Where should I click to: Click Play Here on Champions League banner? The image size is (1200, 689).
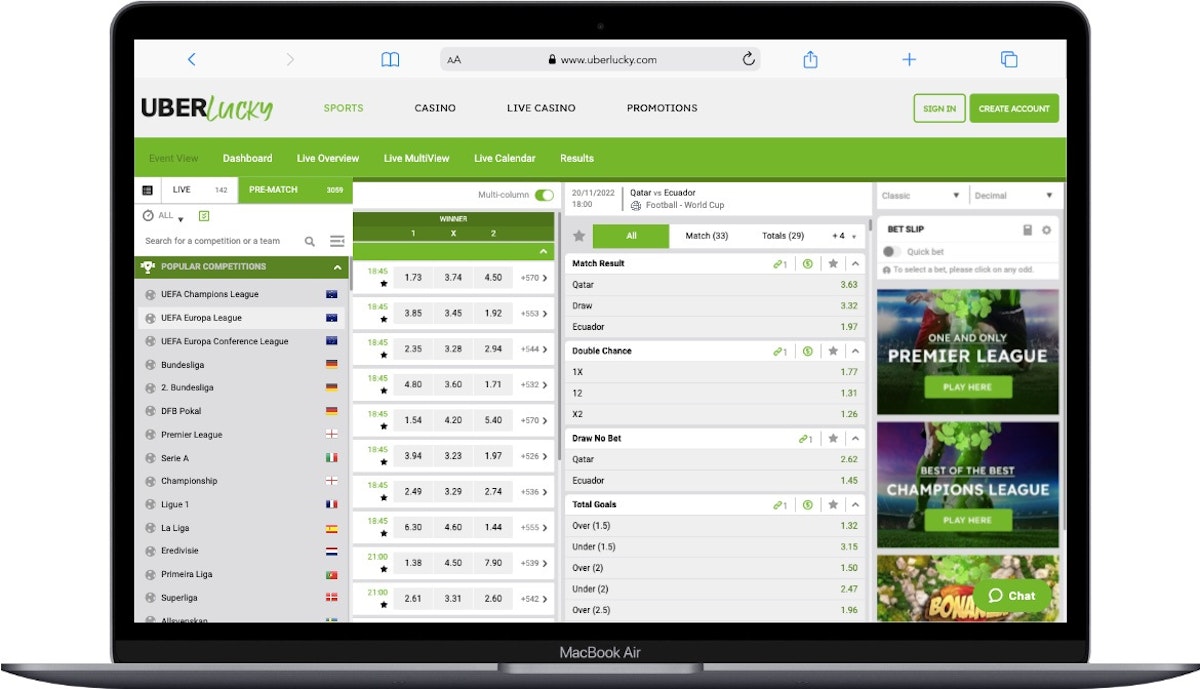pos(967,520)
